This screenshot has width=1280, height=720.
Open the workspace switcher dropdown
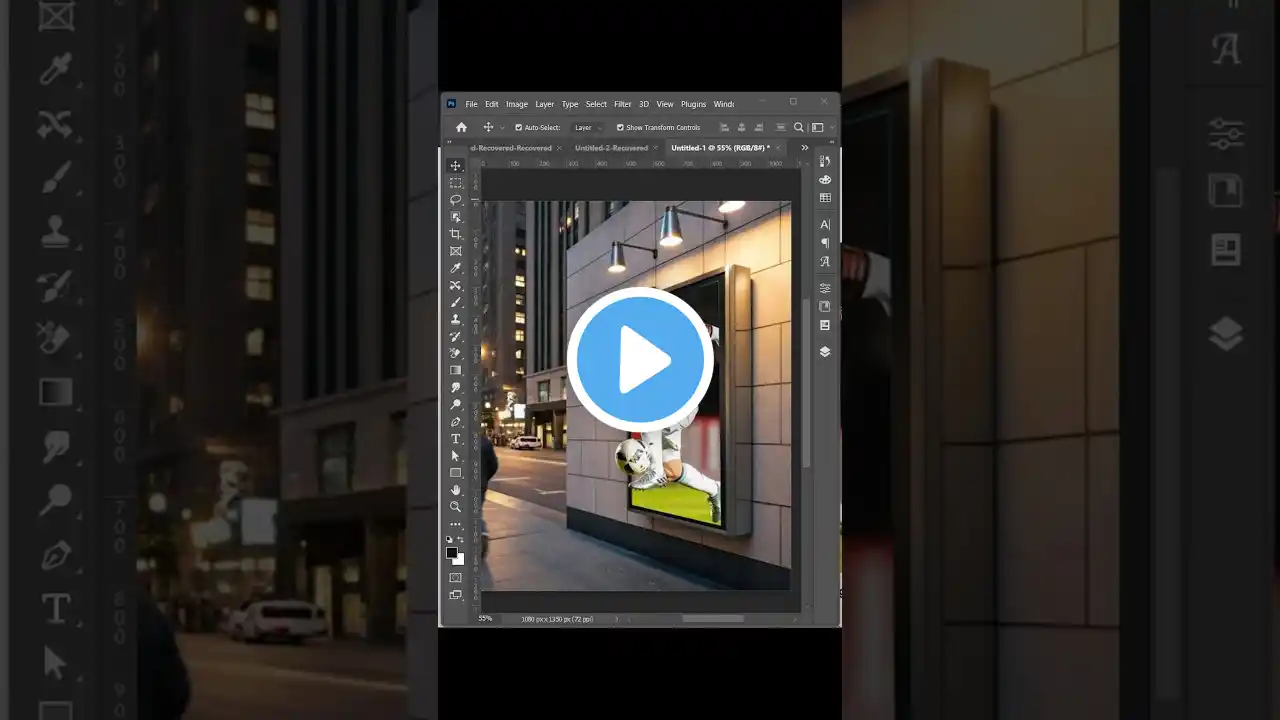820,128
